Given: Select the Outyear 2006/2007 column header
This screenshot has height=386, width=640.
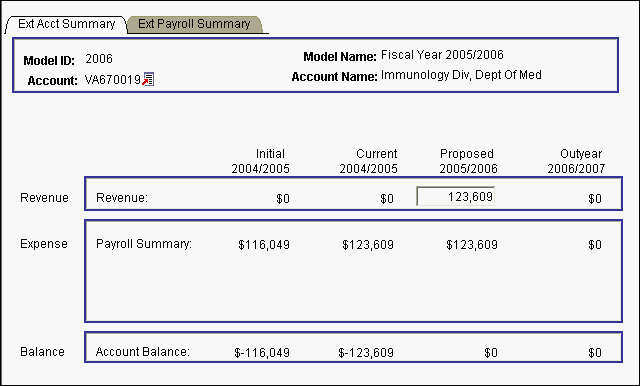Looking at the screenshot, I should coord(576,161).
